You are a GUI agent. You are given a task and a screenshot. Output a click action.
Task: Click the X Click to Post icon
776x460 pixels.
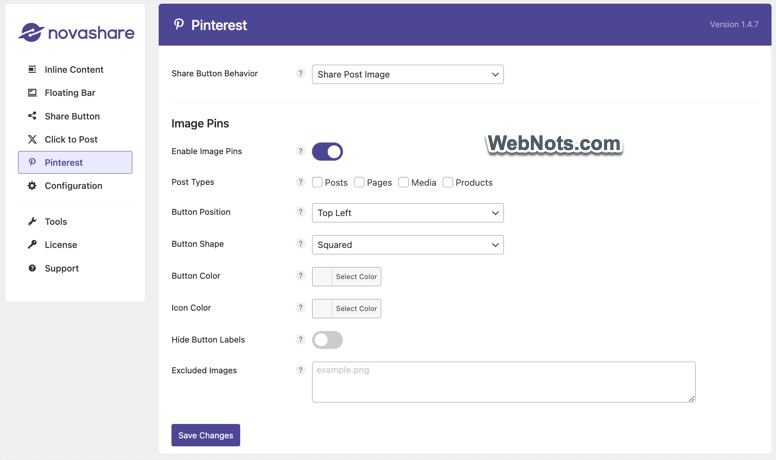pos(32,139)
